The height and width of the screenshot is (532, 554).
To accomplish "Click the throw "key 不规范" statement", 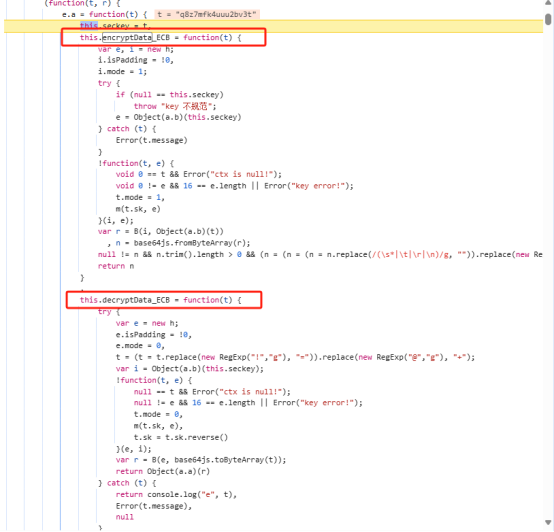I will 175,106.
